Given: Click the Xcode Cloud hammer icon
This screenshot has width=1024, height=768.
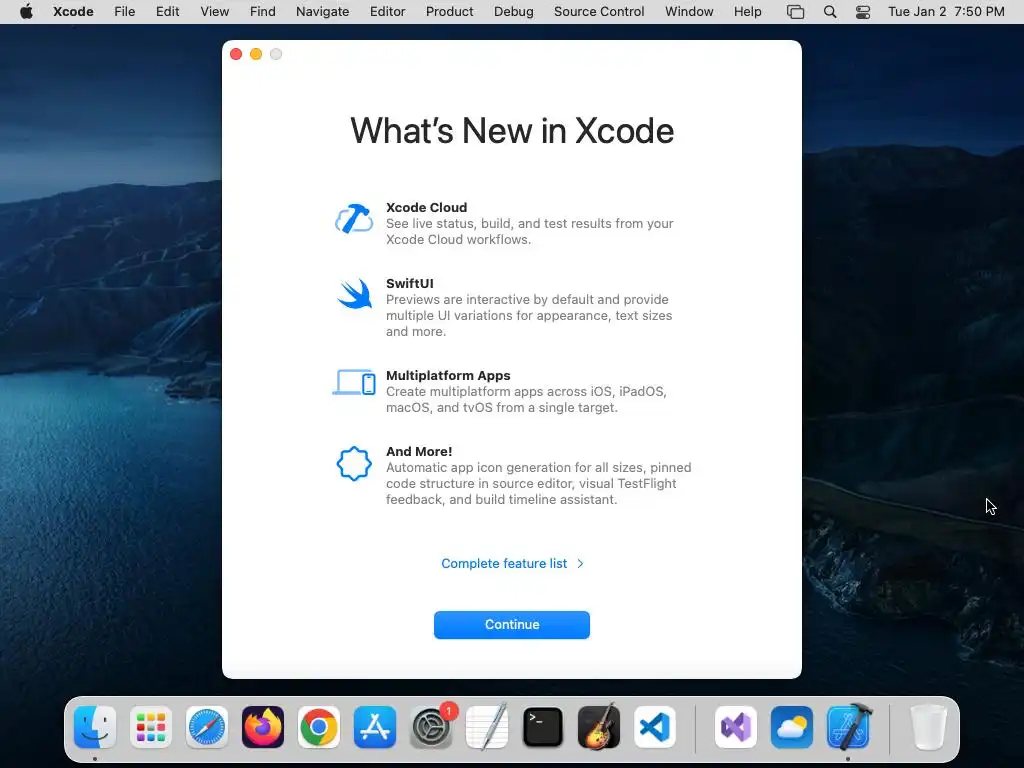Looking at the screenshot, I should (x=354, y=219).
